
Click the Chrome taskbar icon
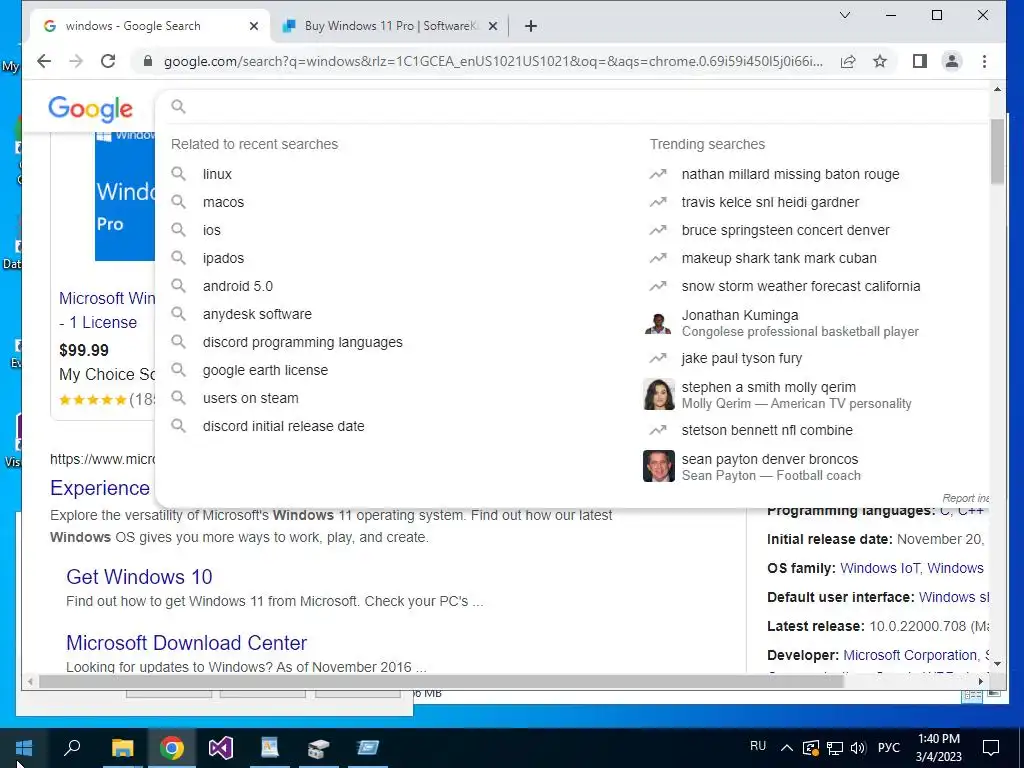tap(171, 748)
